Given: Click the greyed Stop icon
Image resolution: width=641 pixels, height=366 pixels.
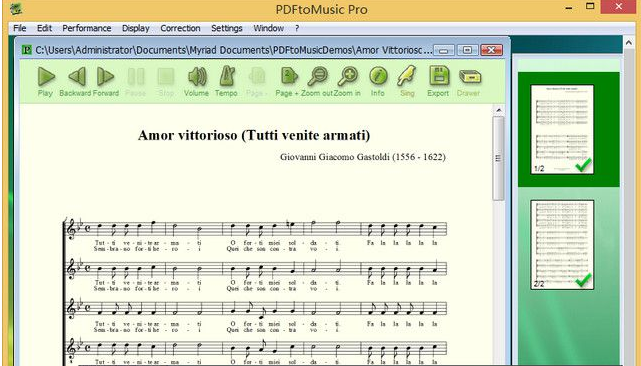Looking at the screenshot, I should click(x=166, y=76).
